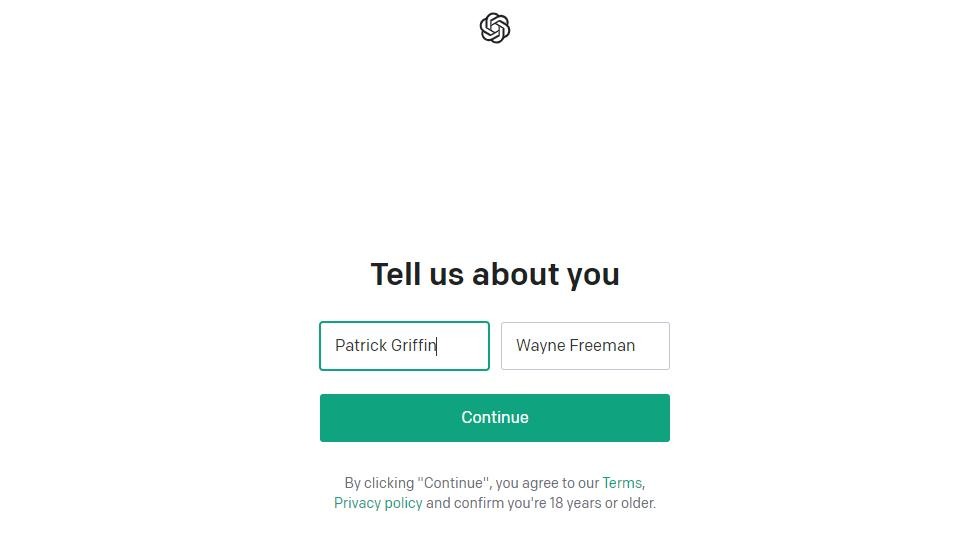This screenshot has width=979, height=556.
Task: Focus the field containing Patrick Griffin
Action: [x=404, y=346]
